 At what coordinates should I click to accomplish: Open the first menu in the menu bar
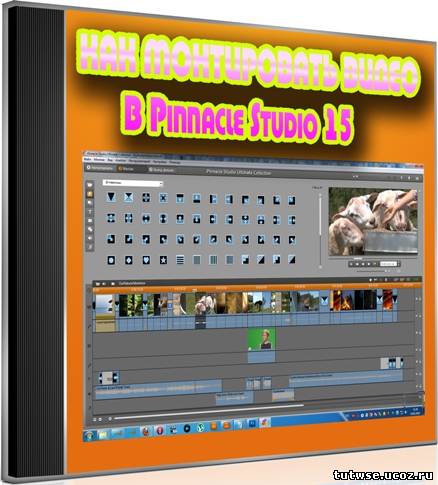click(x=87, y=160)
